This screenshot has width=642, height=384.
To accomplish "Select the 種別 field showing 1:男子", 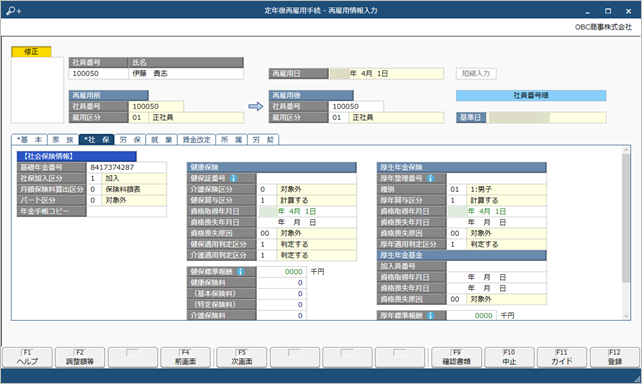I will coord(497,190).
